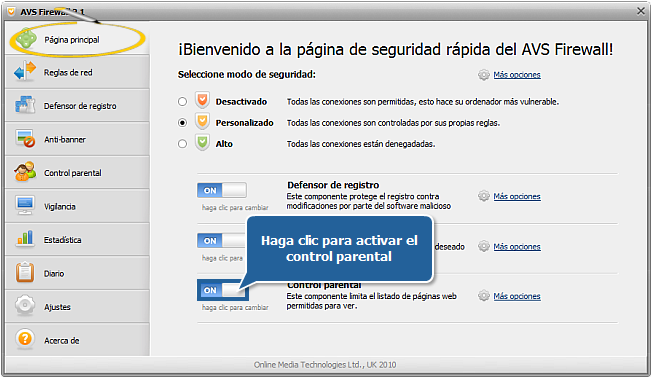
Task: Click the Personalizado mode label
Action: click(244, 123)
